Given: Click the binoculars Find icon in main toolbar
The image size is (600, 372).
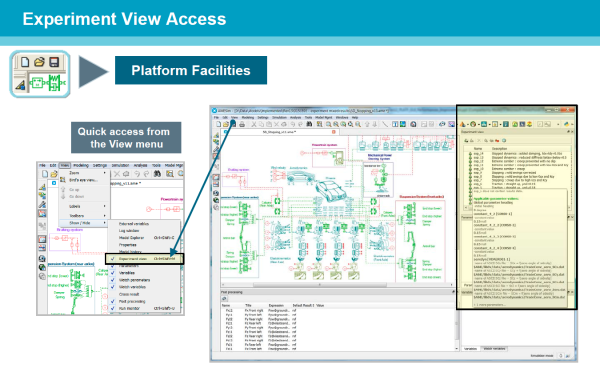Looking at the screenshot, I should click(309, 124).
